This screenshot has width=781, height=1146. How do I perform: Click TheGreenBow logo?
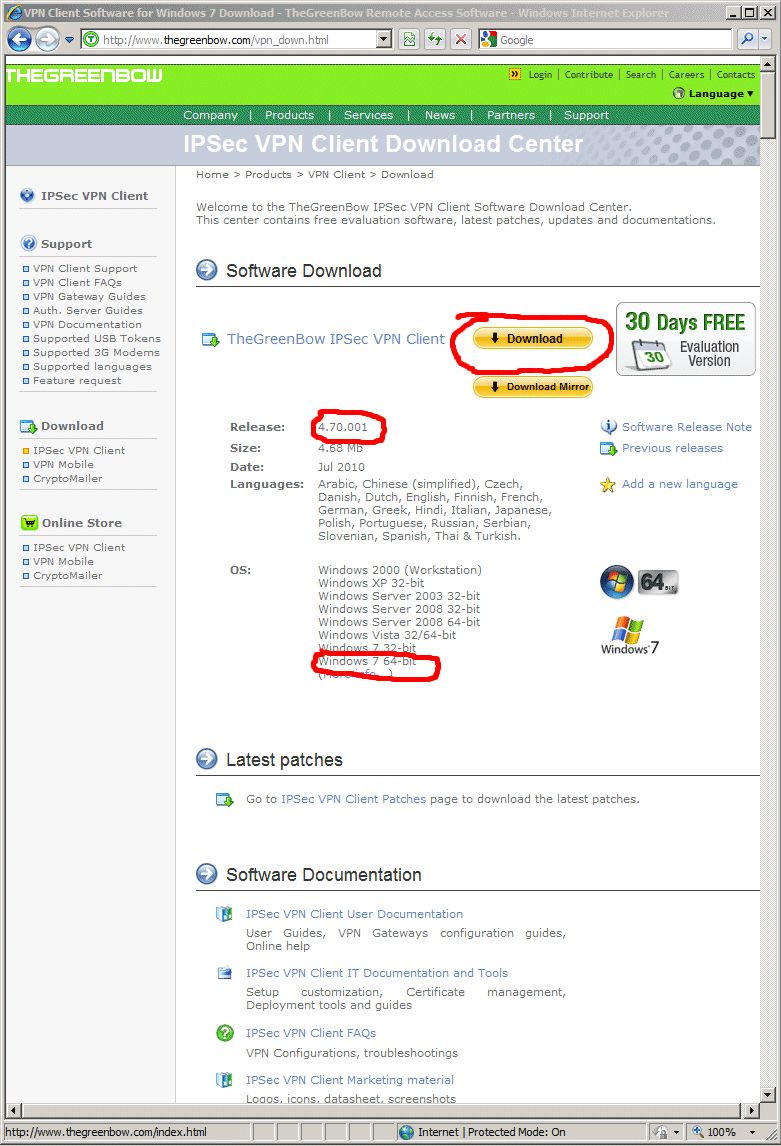point(85,75)
